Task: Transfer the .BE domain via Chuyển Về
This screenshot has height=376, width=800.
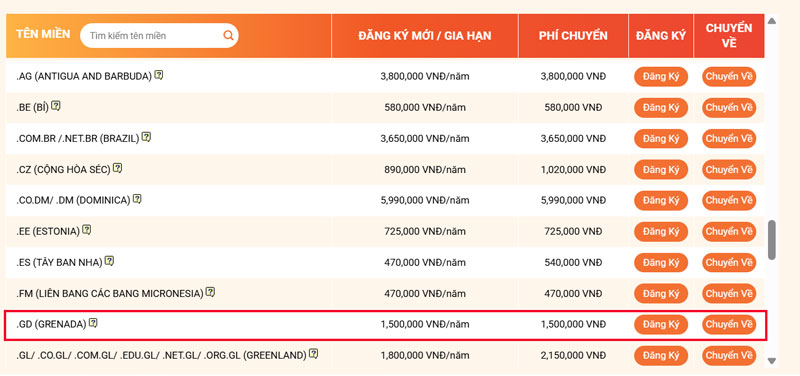Action: click(729, 108)
